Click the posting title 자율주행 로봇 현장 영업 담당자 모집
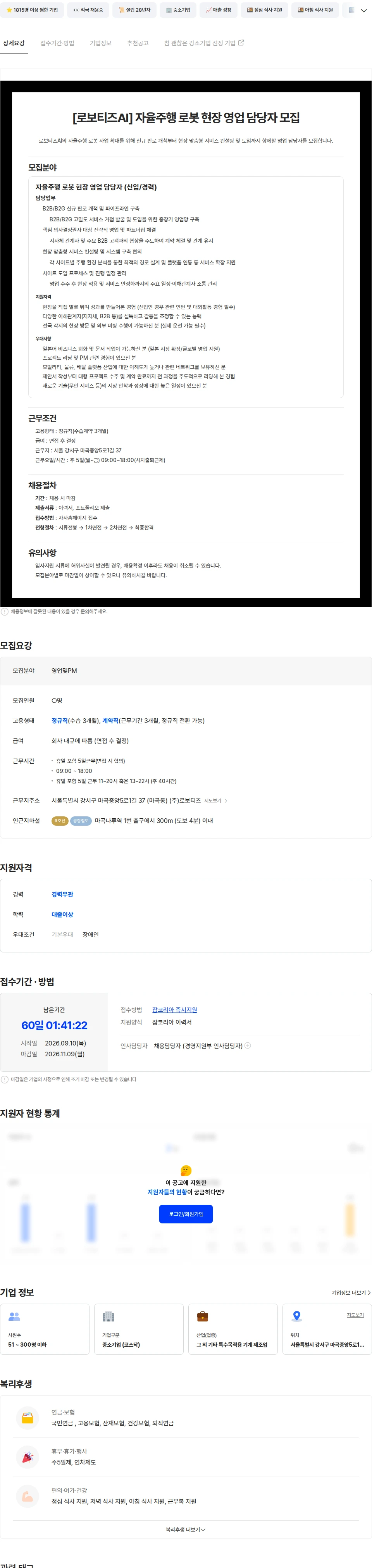Screen dimensions: 372x1568 pos(186,117)
